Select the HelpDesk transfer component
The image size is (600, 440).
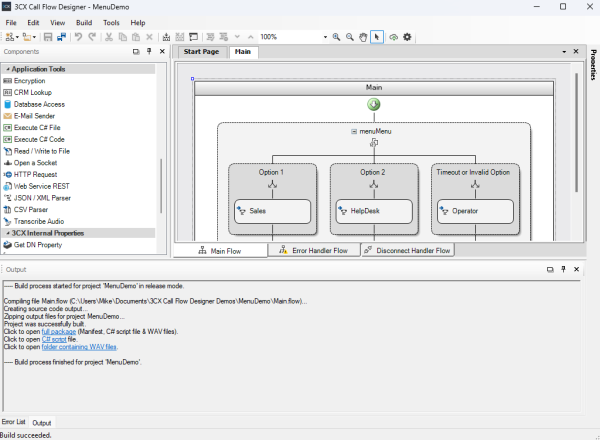click(374, 211)
